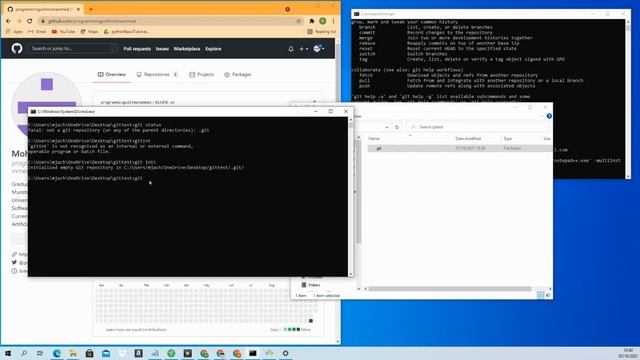Sort File Explorer by Name column
This screenshot has width=640, height=360.
374,139
